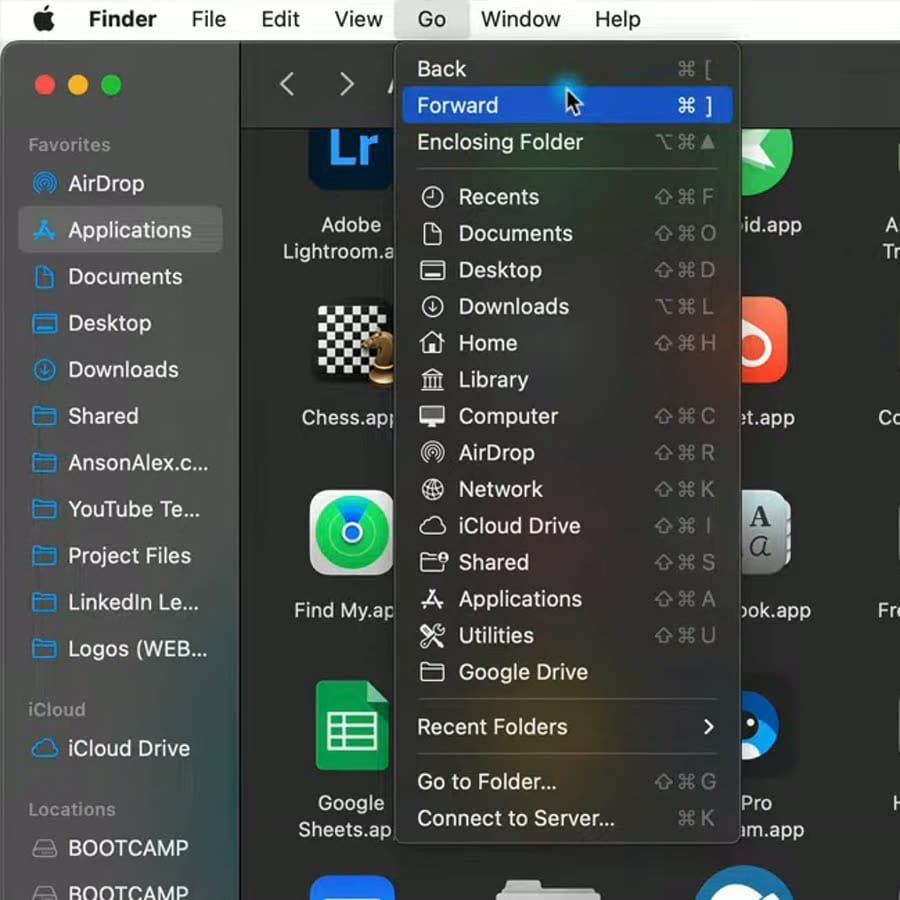This screenshot has width=900, height=900.
Task: Select Shared in the Go menu
Action: (x=567, y=562)
